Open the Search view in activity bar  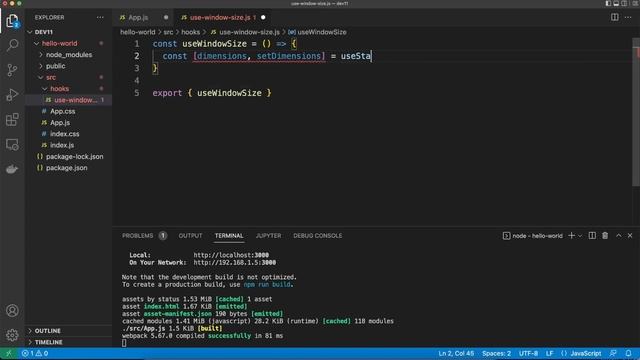click(x=12, y=45)
